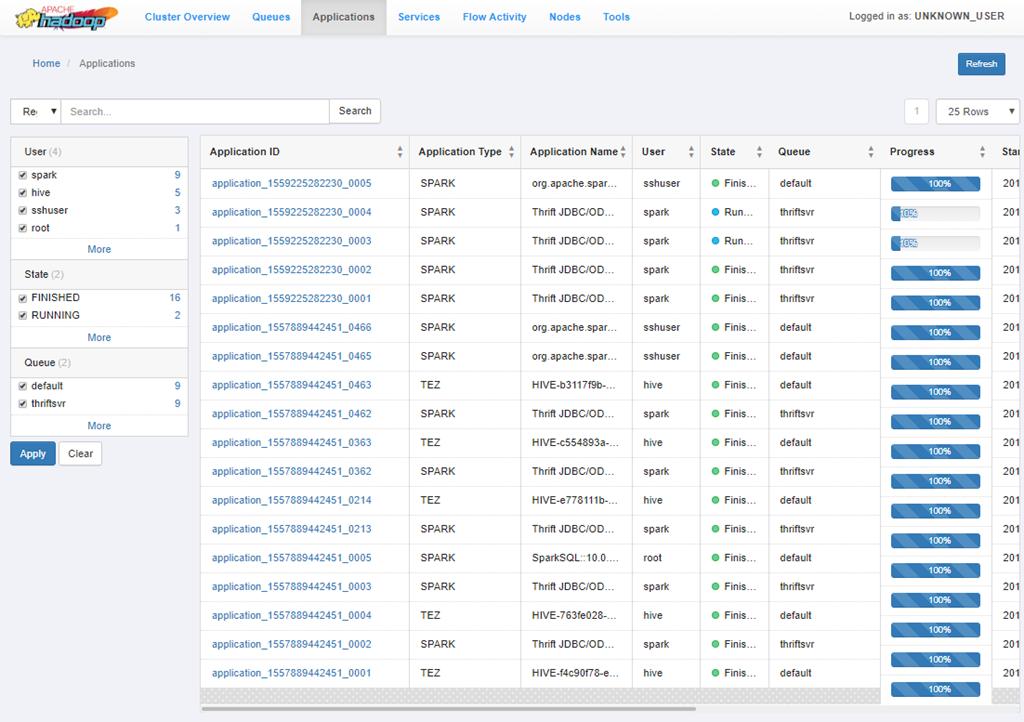Toggle the hive user checkbox
Image resolution: width=1024 pixels, height=722 pixels.
pos(23,193)
